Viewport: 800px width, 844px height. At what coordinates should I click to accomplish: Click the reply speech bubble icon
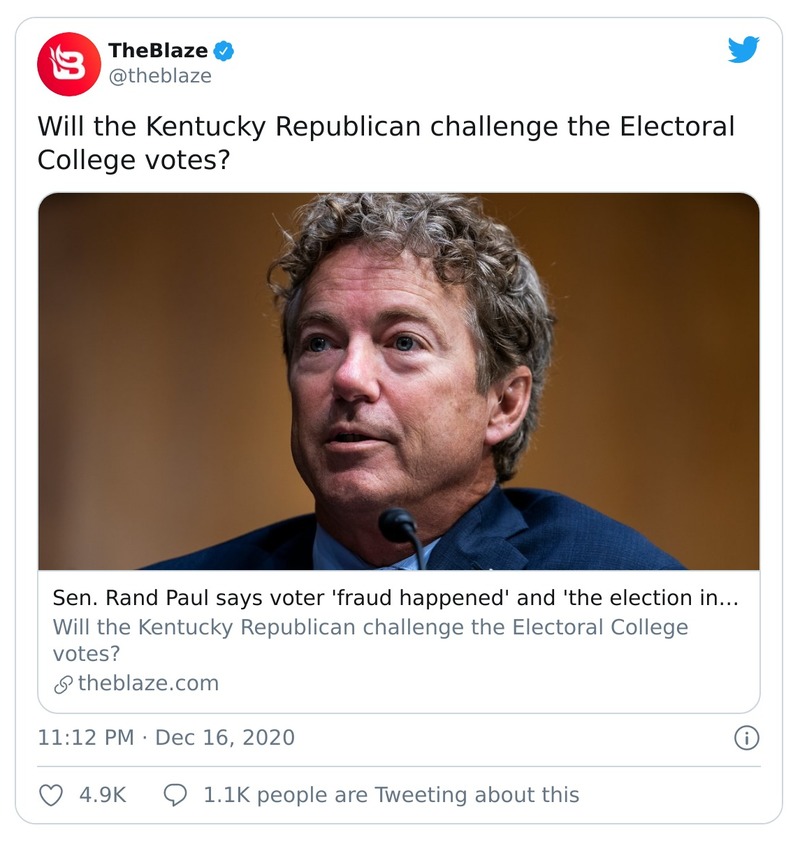coord(175,795)
